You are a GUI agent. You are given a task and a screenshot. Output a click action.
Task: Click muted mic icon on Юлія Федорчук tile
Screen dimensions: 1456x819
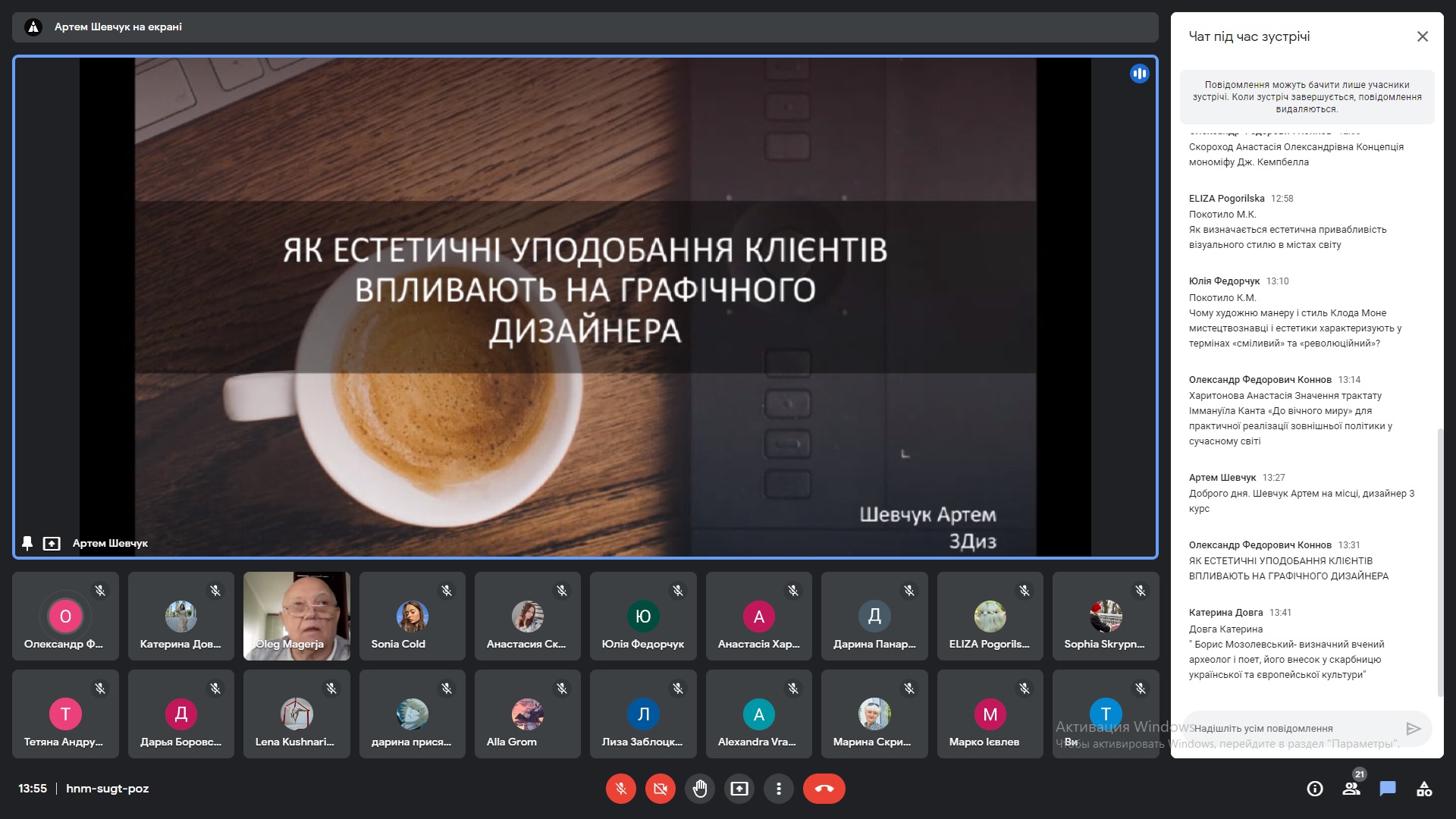678,590
